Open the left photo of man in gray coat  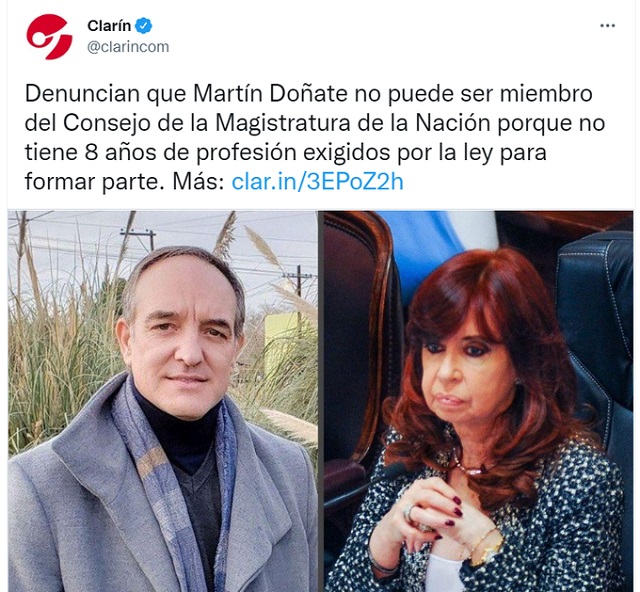(x=163, y=401)
